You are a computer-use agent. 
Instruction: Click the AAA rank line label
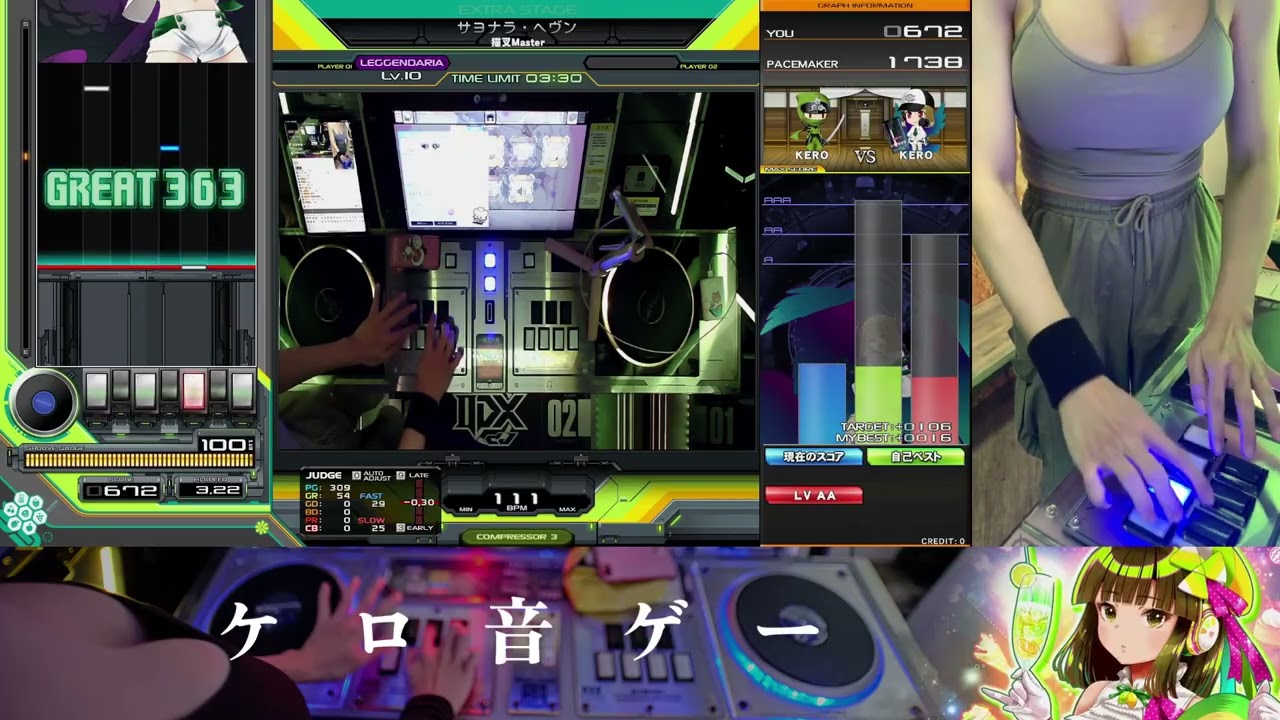tap(777, 200)
